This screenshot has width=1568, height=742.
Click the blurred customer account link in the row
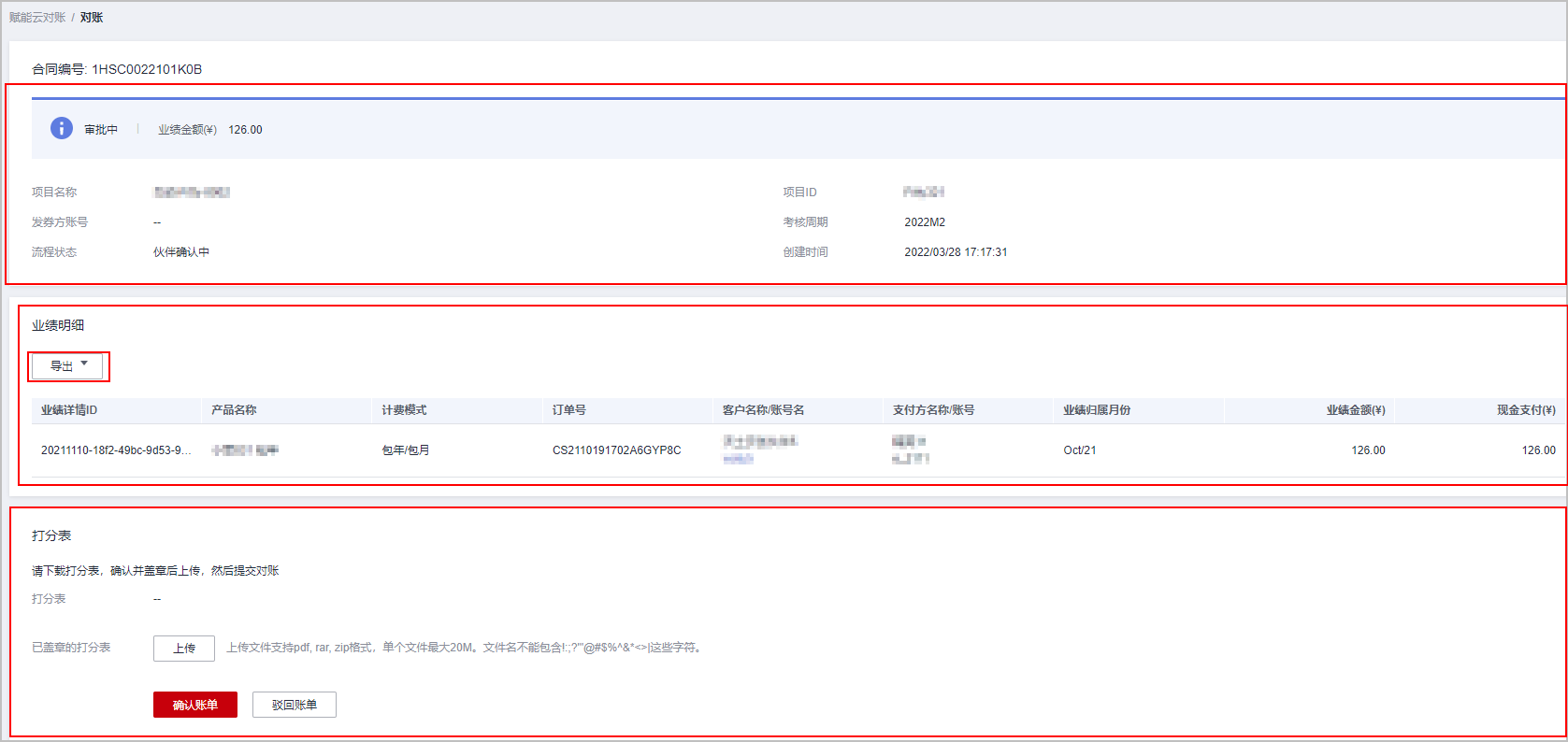tap(738, 459)
